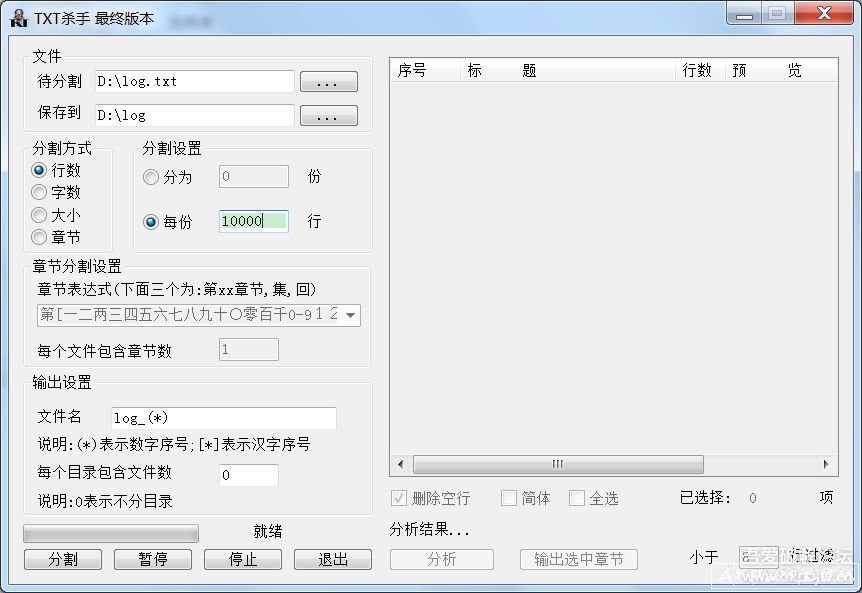Click the progress bar next to 就绪
Image resolution: width=862 pixels, height=593 pixels.
tap(110, 534)
